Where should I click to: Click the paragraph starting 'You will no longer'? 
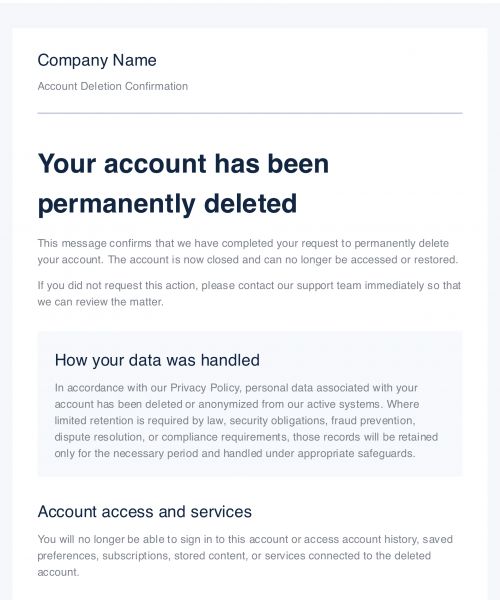[245, 556]
